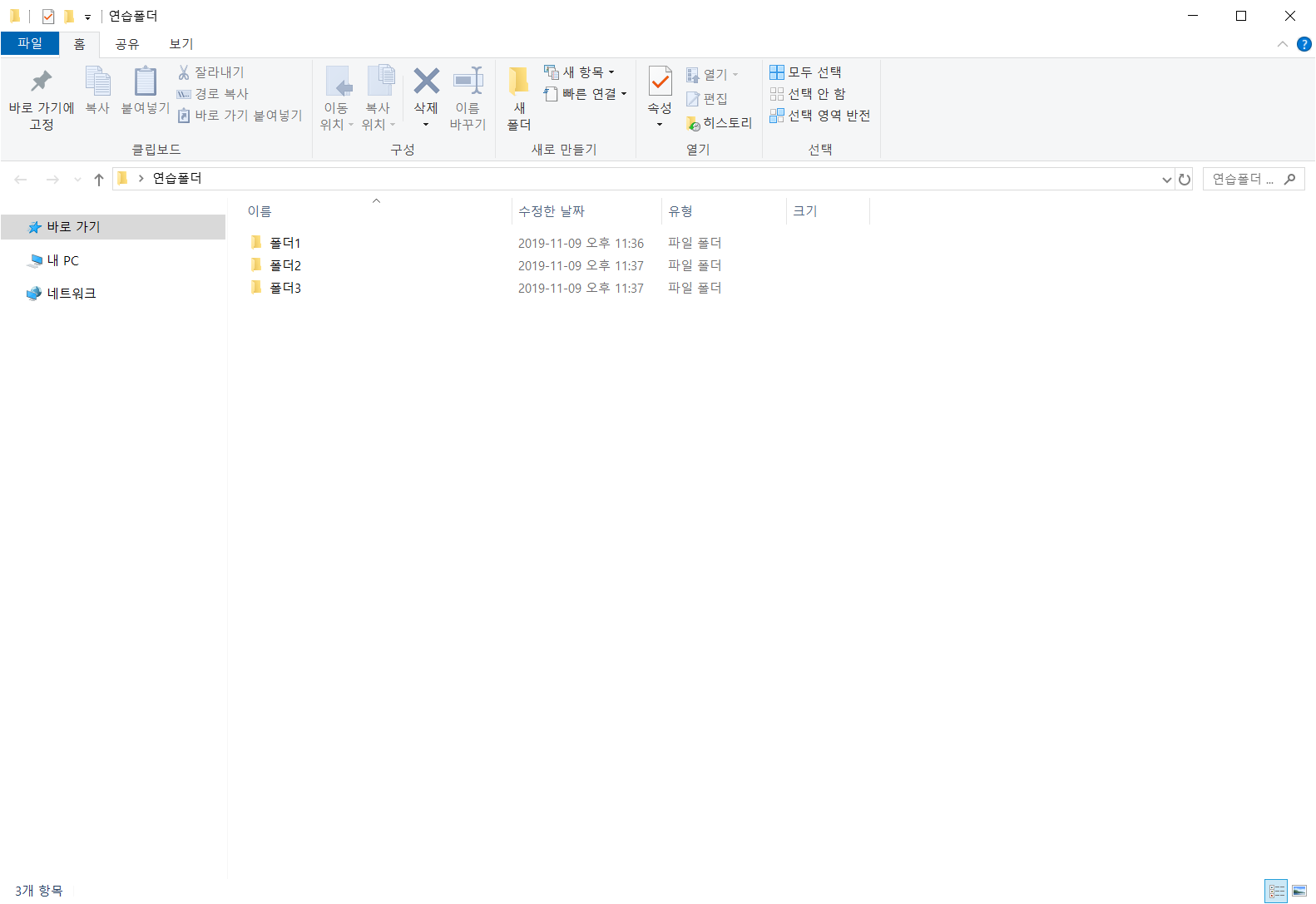Select folder 폴더2
1316x904 pixels.
coord(285,265)
